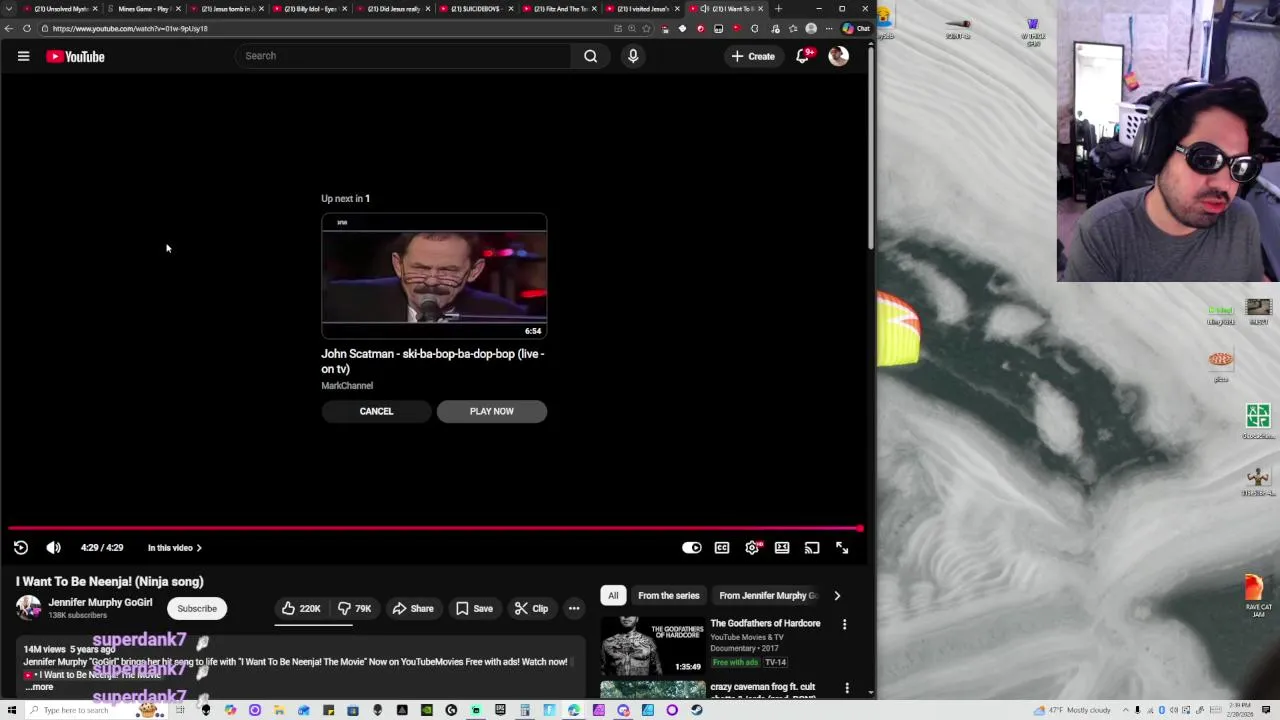Screen dimensions: 1280x720
Task: Create a Clip of the video
Action: click(x=531, y=608)
